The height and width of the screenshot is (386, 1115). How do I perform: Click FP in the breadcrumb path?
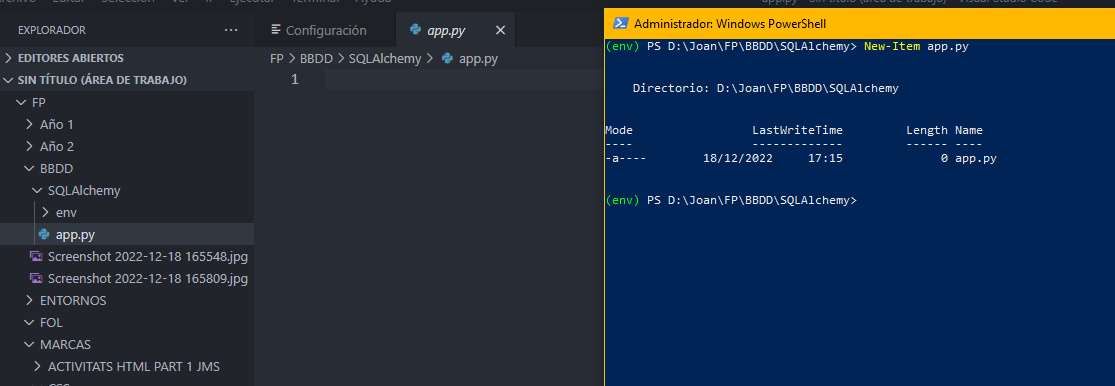pyautogui.click(x=277, y=59)
